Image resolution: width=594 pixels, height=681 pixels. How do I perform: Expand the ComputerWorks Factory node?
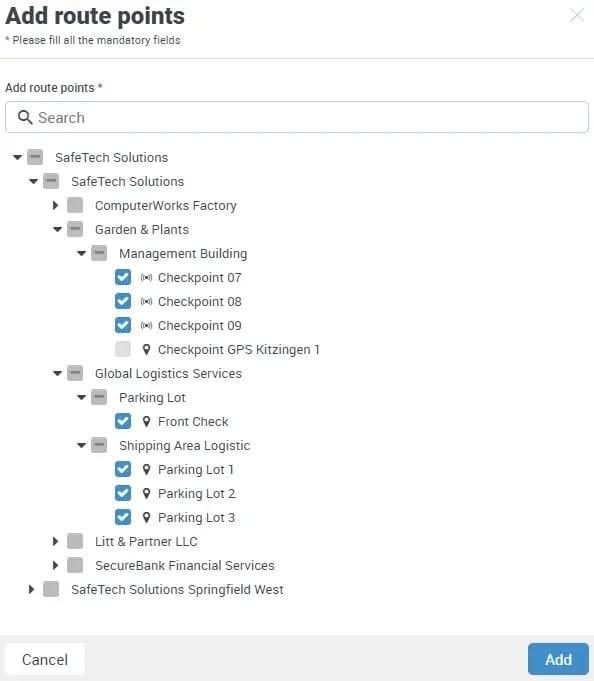[x=55, y=205]
